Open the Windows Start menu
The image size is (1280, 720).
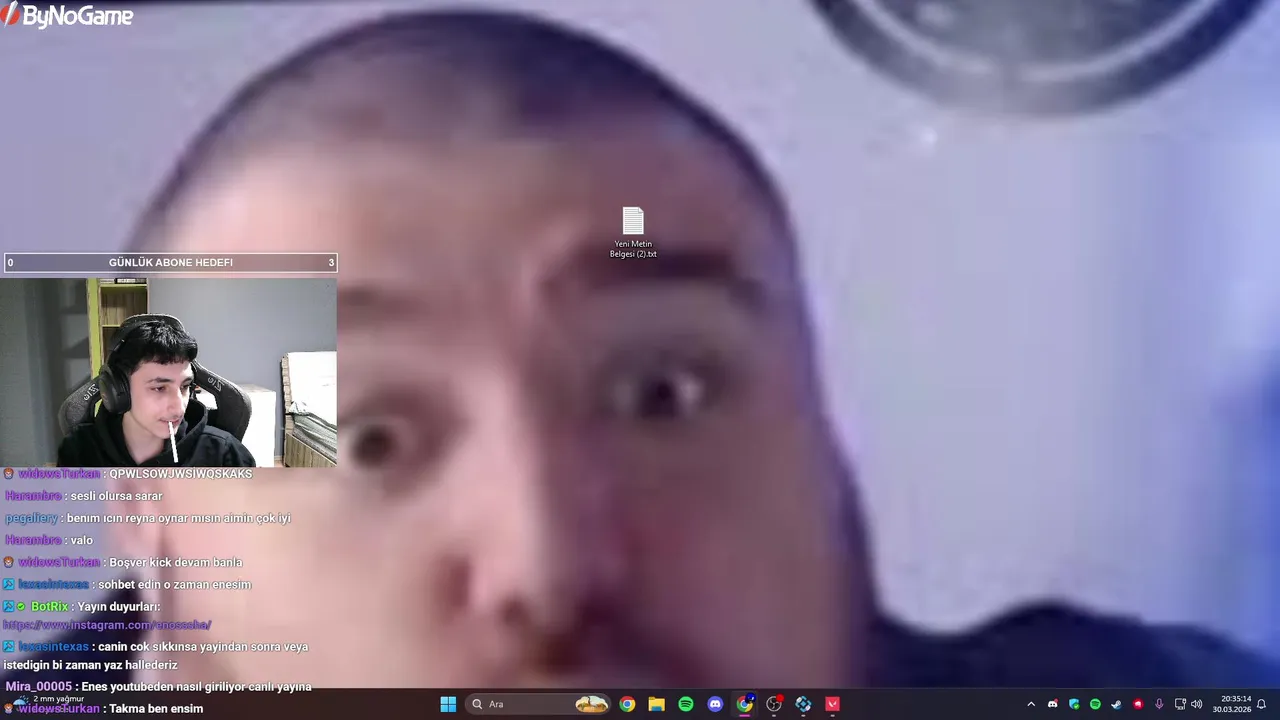point(448,704)
